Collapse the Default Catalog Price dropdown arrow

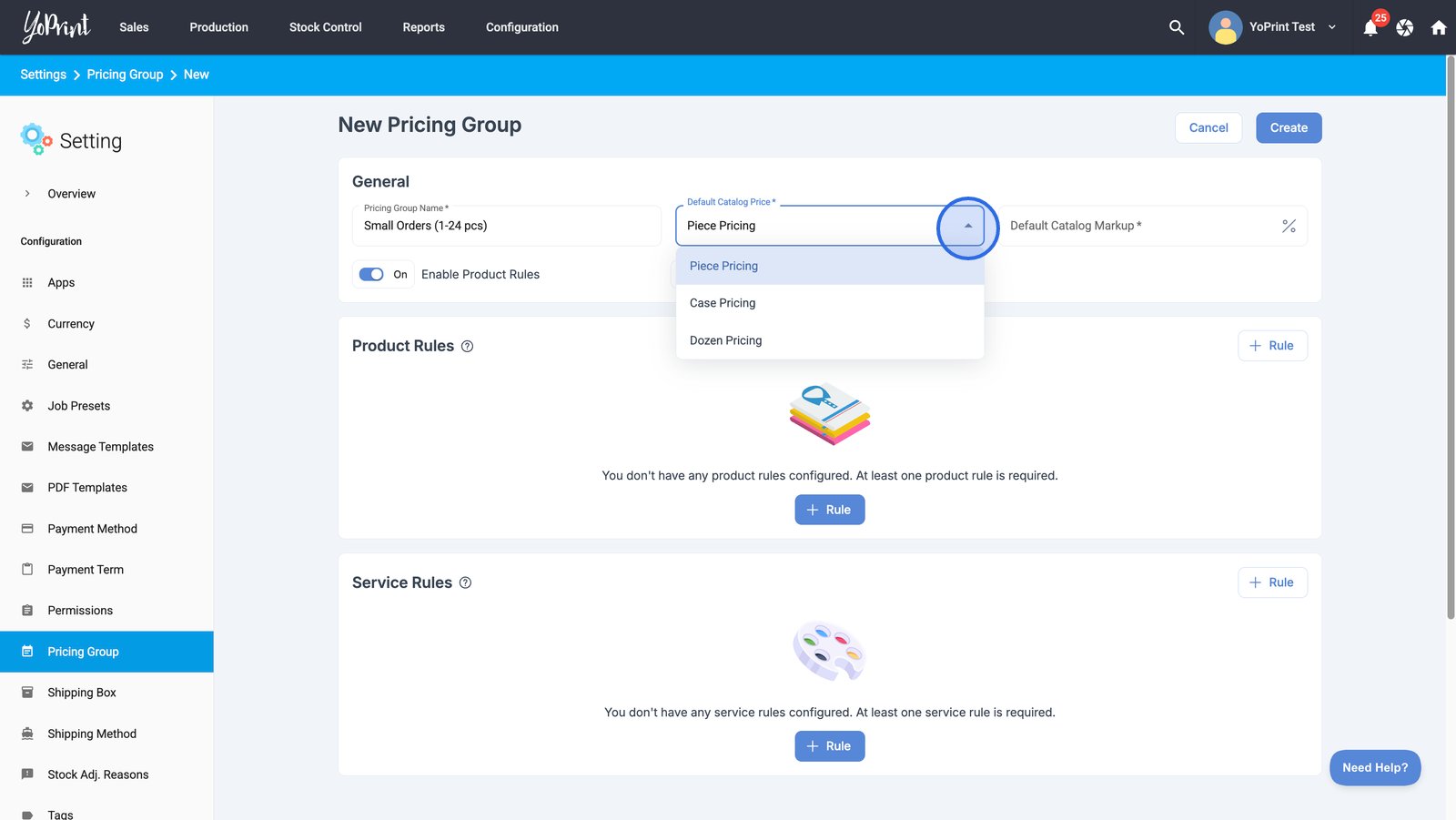tap(967, 226)
